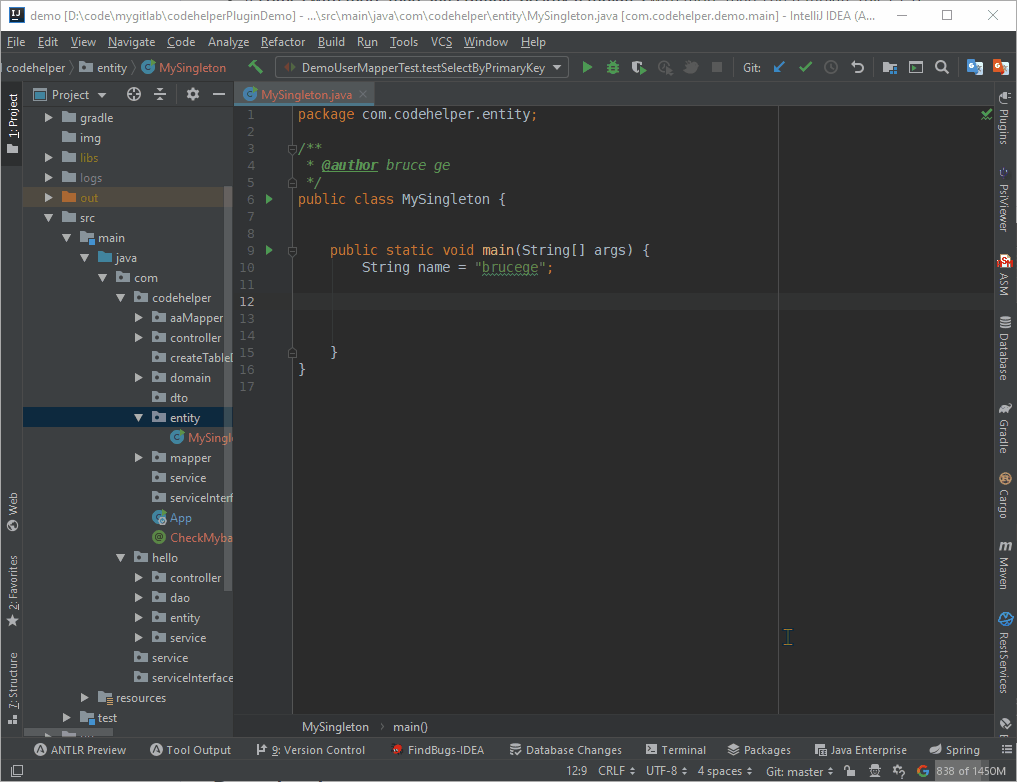Image resolution: width=1017 pixels, height=782 pixels.
Task: Toggle tool window bars icon in status bar corner
Action: click(18, 771)
